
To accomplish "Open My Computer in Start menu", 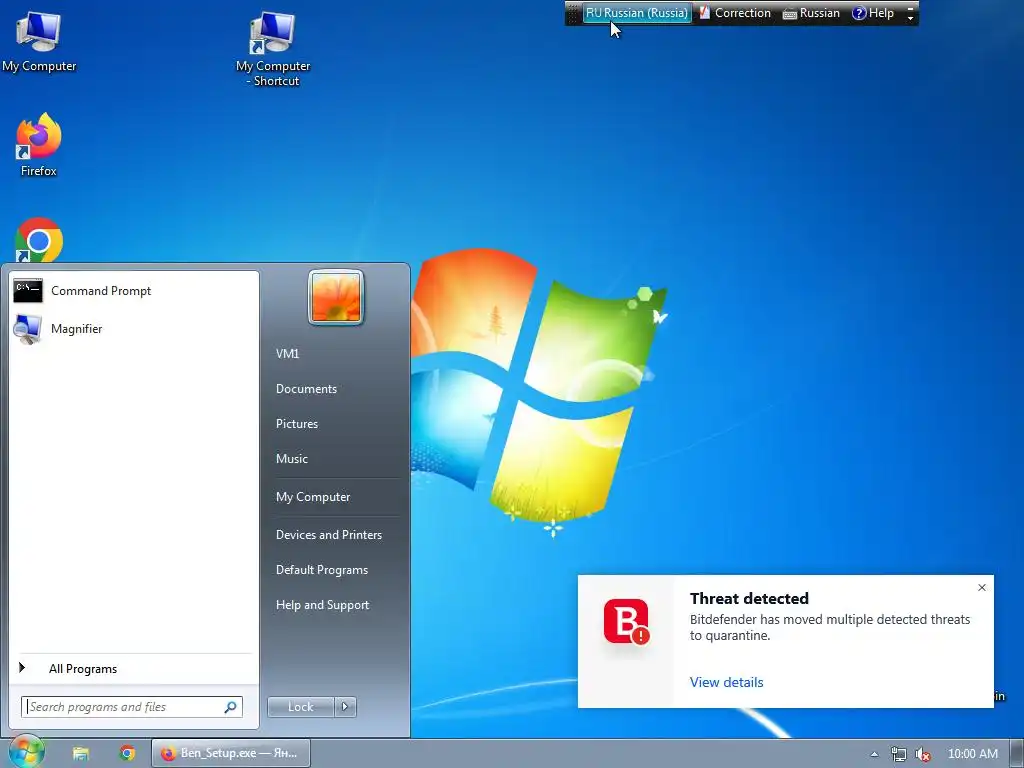I will [x=313, y=497].
